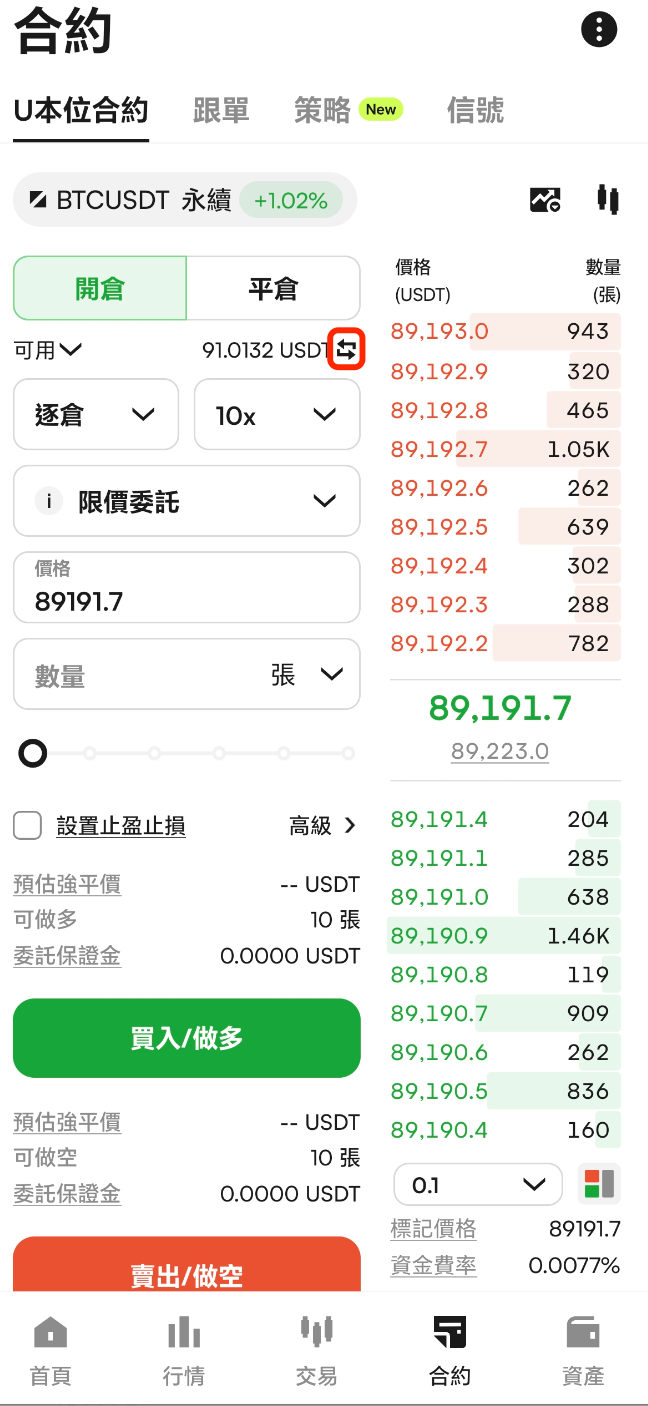Screen dimensions: 648x1406
Task: Switch to the 跟單 tab
Action: [221, 110]
